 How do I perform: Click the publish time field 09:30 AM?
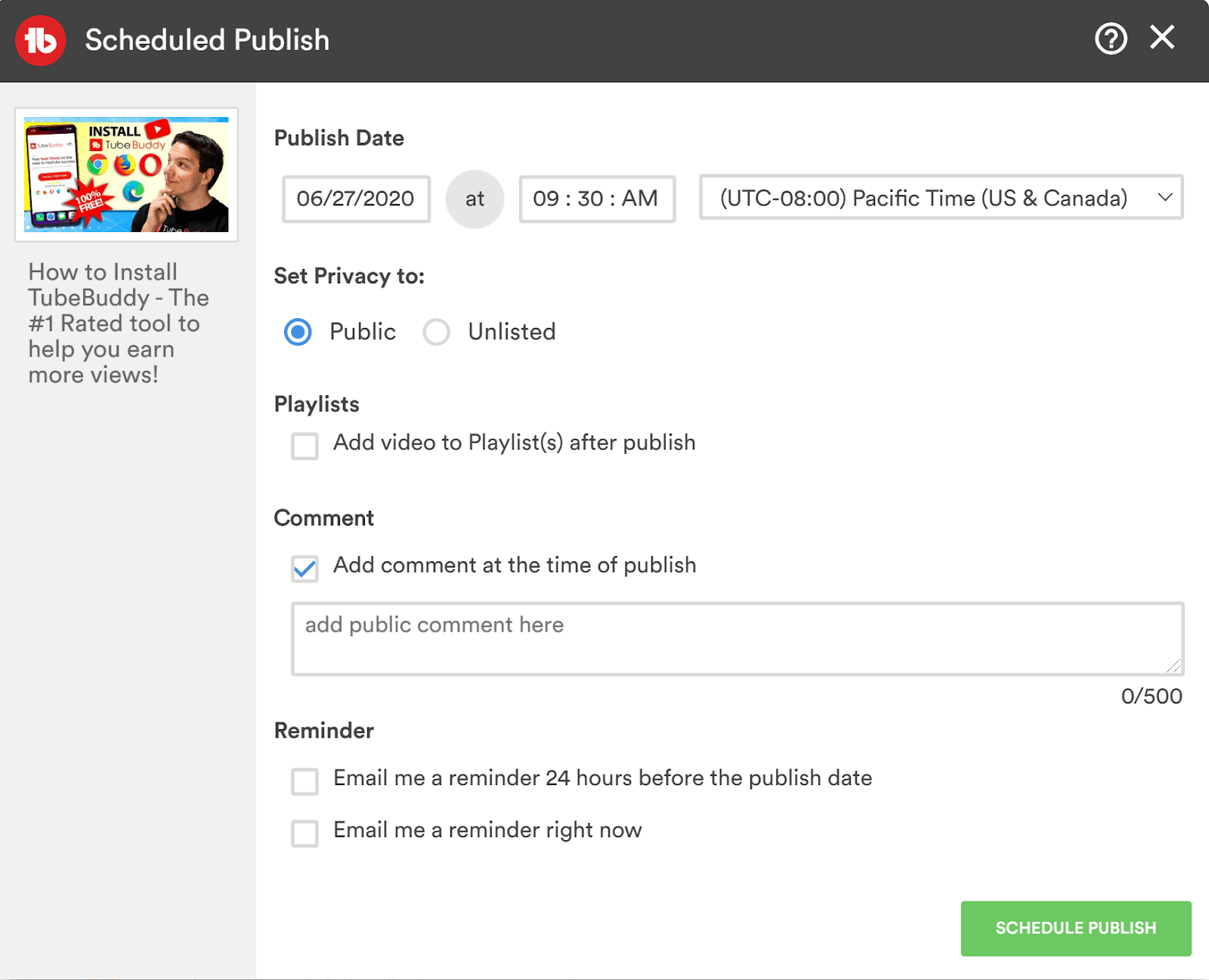596,199
